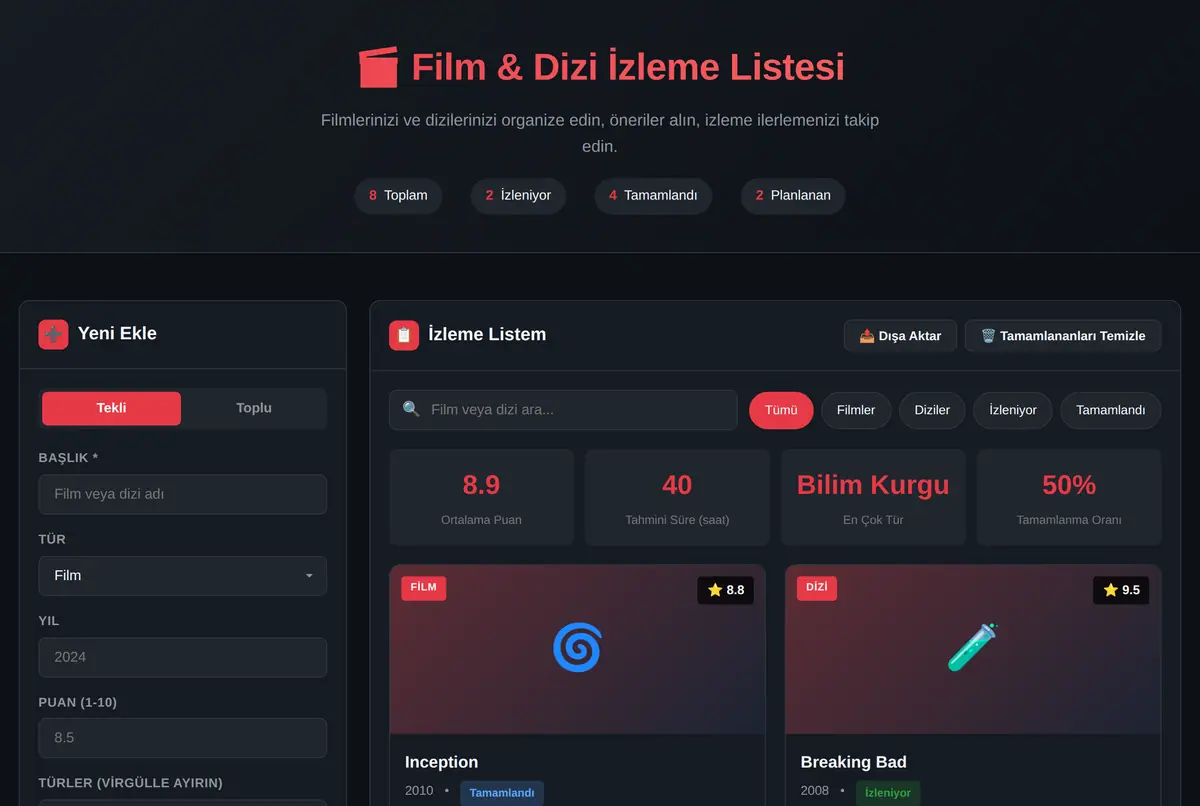Export the list with Dışa Aktar
The height and width of the screenshot is (806, 1200).
[900, 336]
